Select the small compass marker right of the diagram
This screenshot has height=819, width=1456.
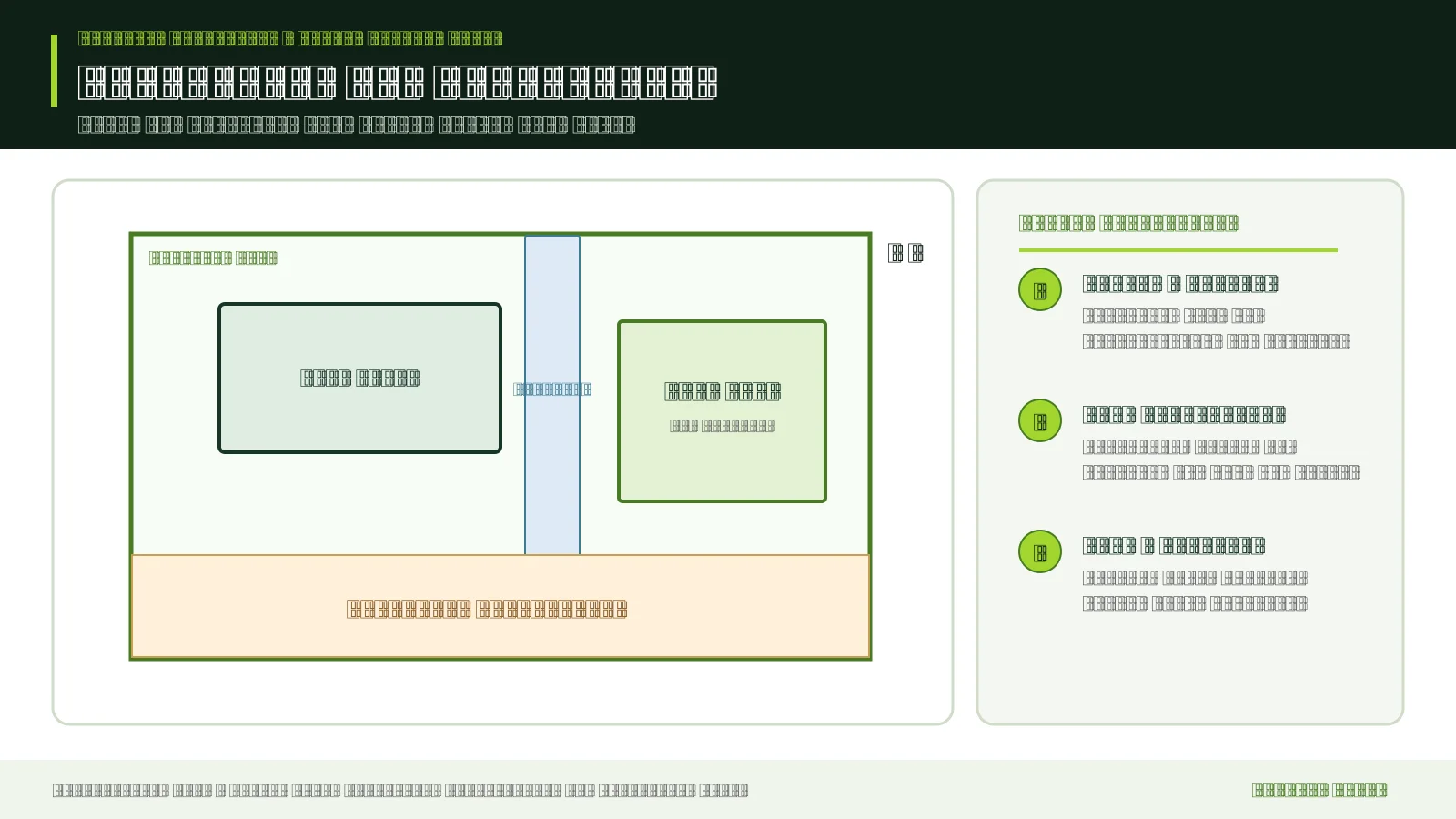tap(905, 253)
